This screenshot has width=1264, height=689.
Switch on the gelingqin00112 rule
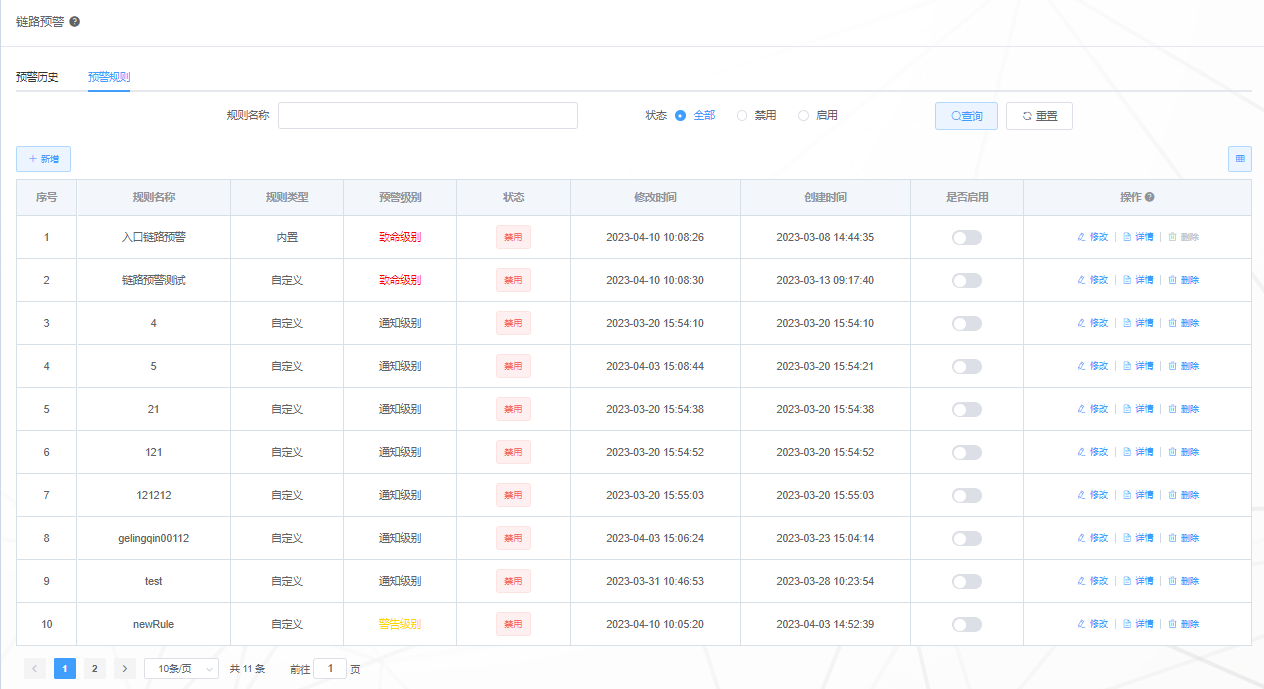[x=967, y=538]
